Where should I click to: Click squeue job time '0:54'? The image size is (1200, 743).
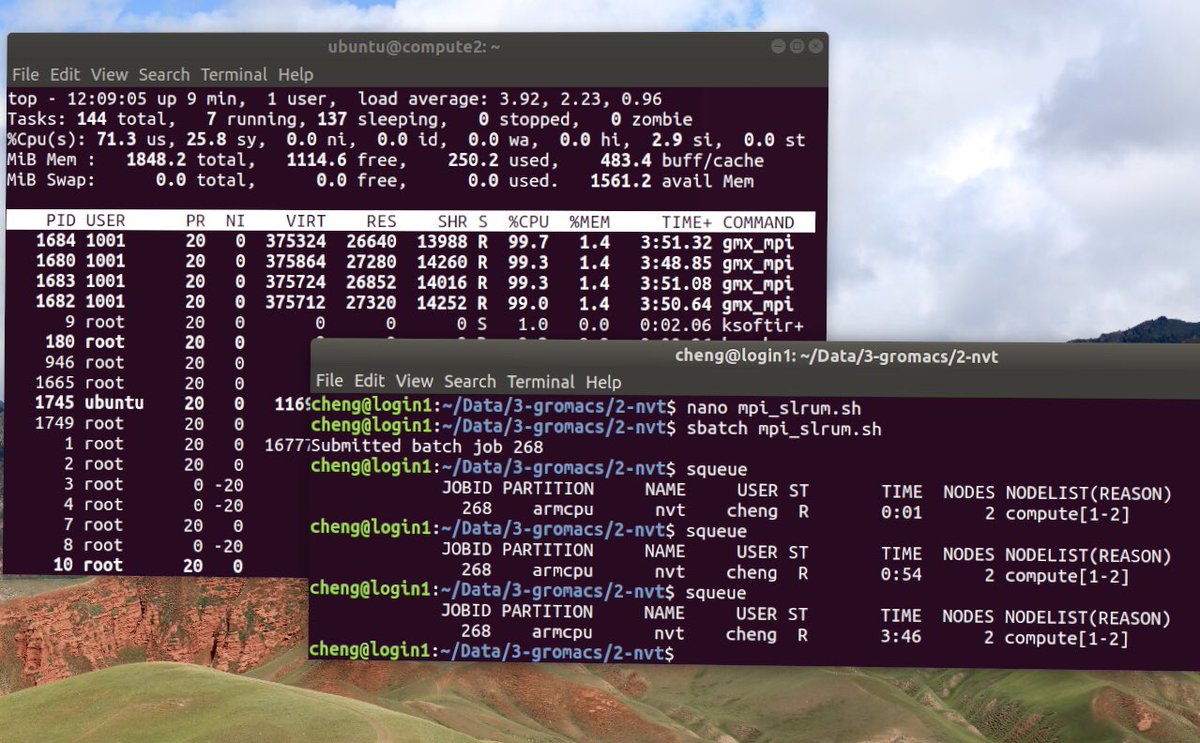[x=901, y=575]
